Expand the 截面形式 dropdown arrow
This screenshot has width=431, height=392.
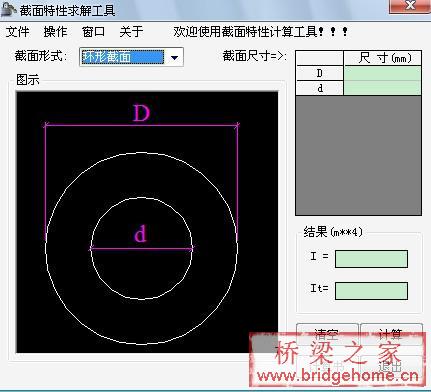click(x=174, y=57)
